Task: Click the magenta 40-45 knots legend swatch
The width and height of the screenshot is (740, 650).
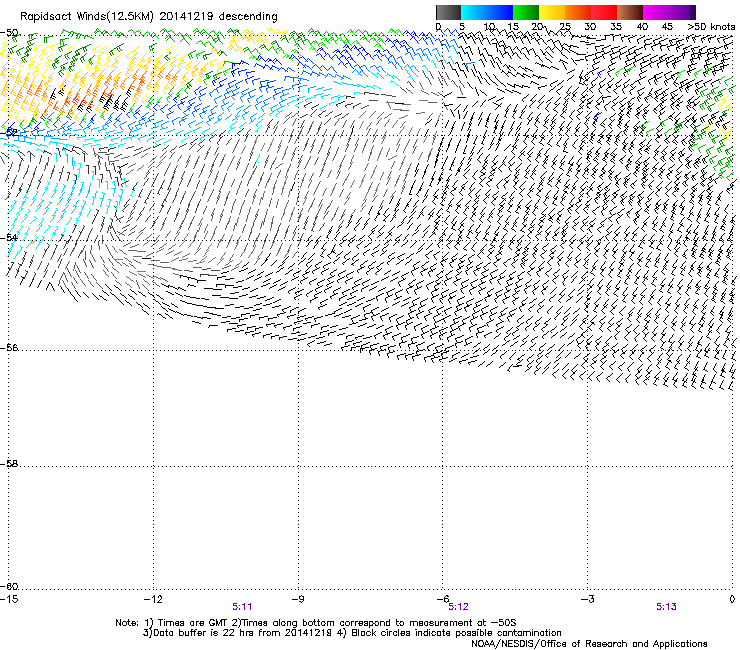Action: tap(656, 12)
